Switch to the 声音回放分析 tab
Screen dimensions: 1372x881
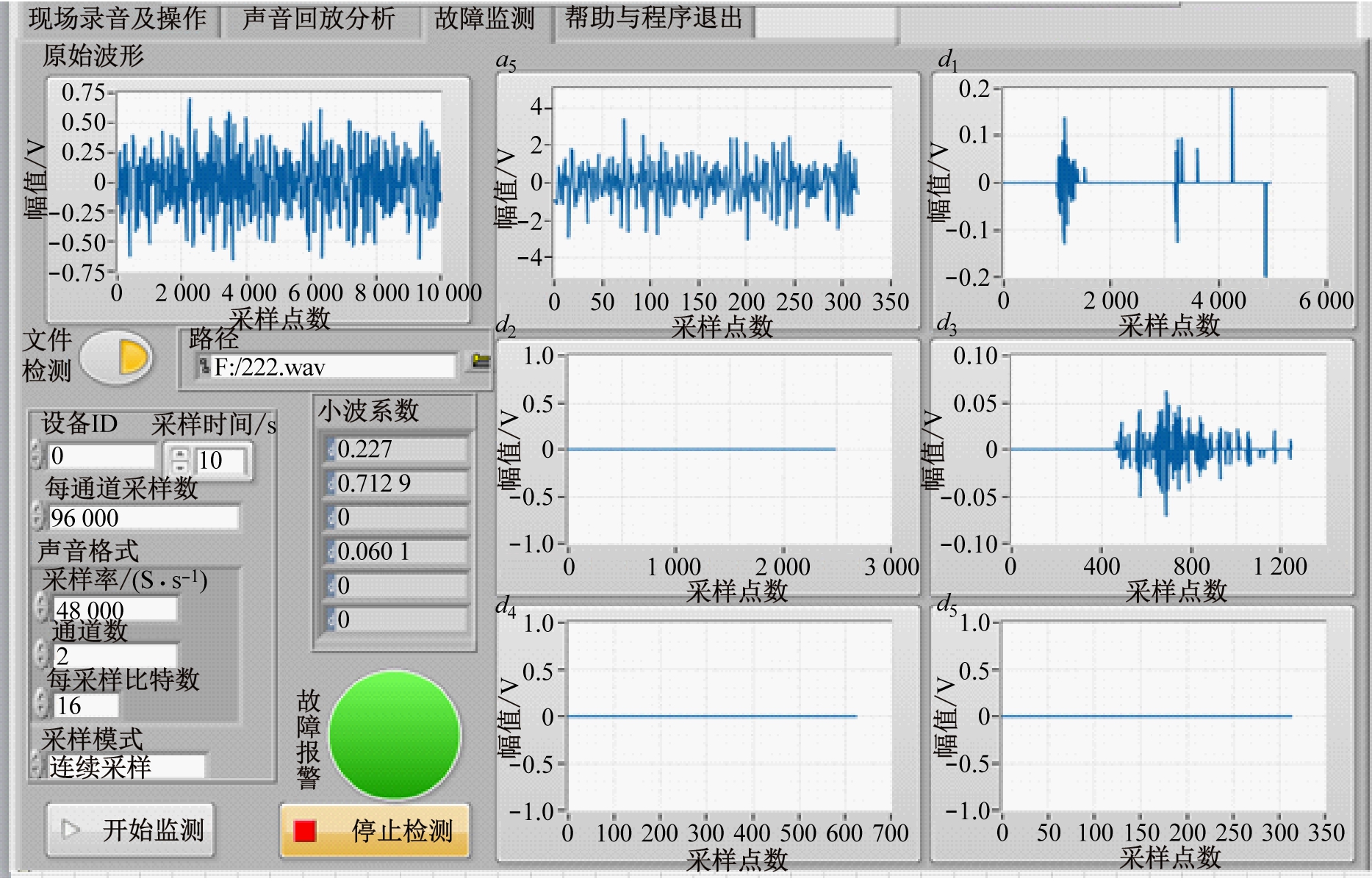pyautogui.click(x=318, y=18)
